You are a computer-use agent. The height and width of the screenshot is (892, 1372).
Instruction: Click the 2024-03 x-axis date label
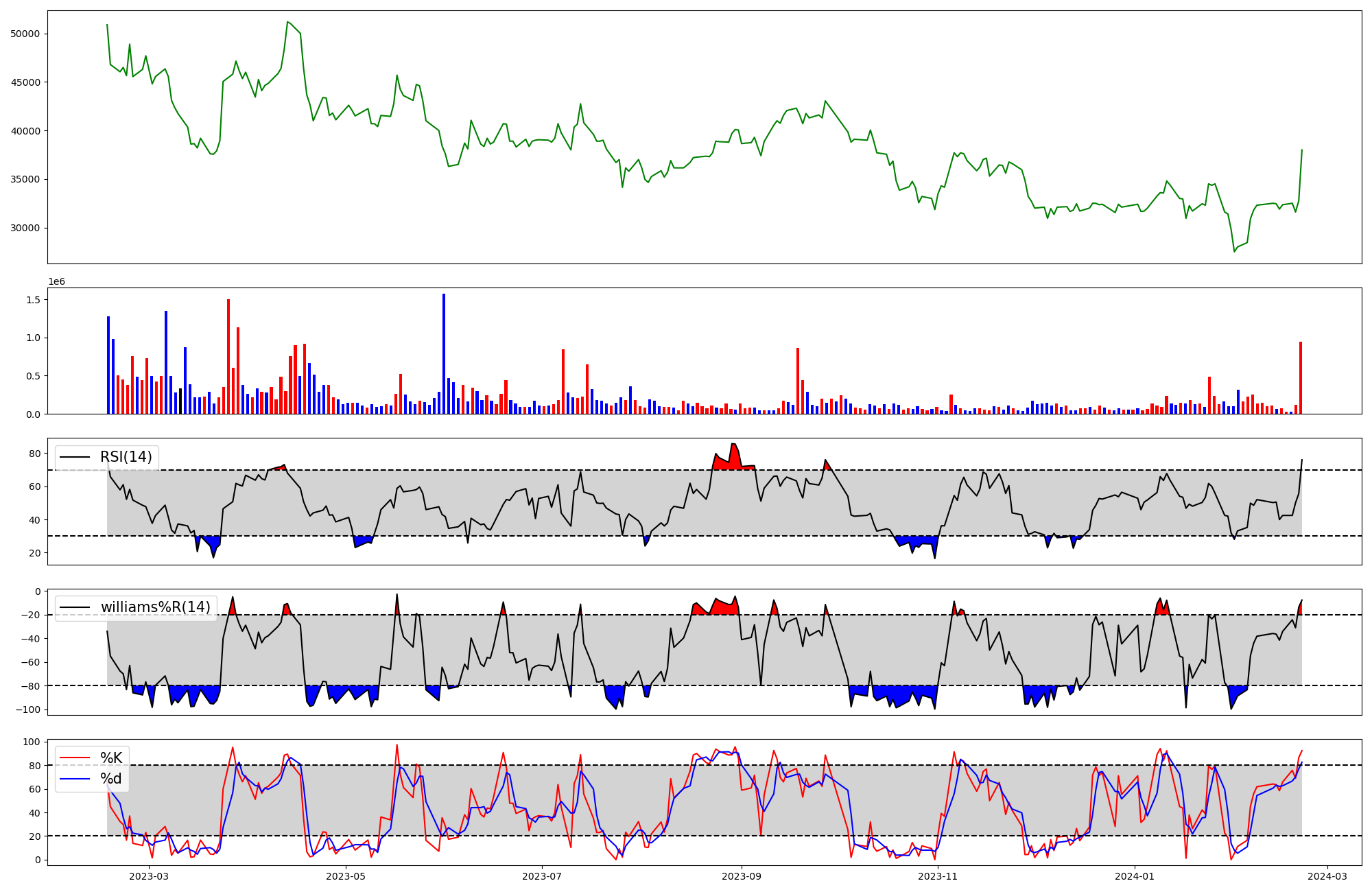(x=1327, y=876)
